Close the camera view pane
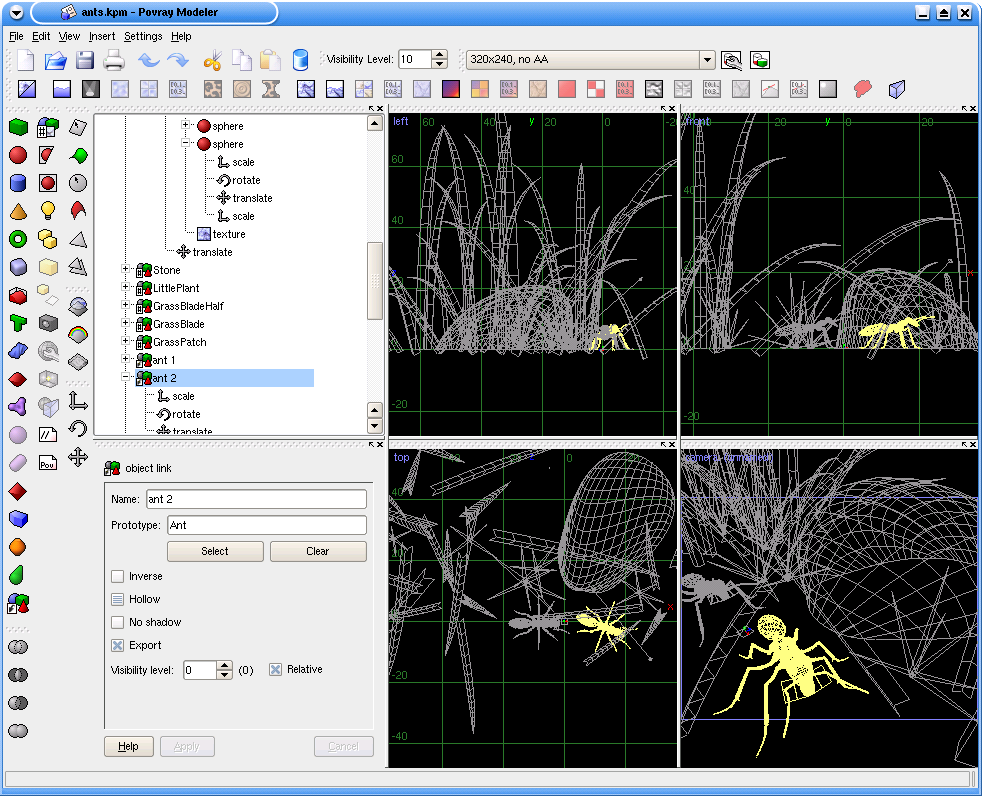Screen dimensions: 982x796 click(973, 444)
